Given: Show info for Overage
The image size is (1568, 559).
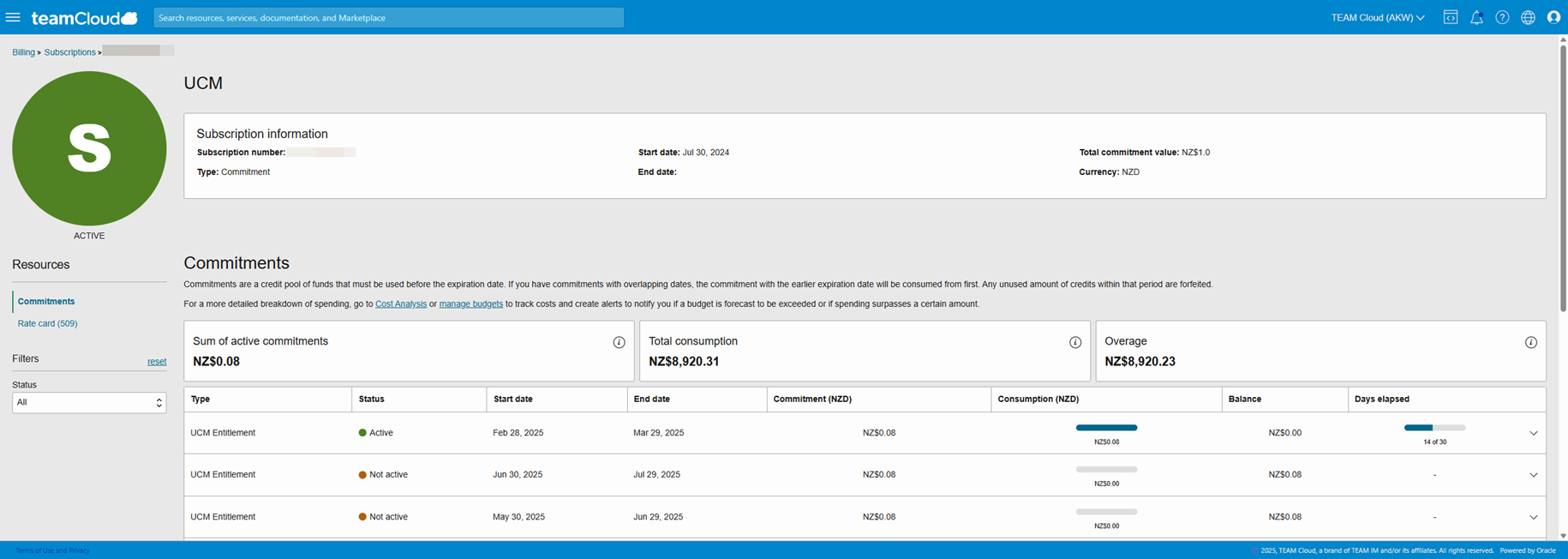Looking at the screenshot, I should point(1531,342).
